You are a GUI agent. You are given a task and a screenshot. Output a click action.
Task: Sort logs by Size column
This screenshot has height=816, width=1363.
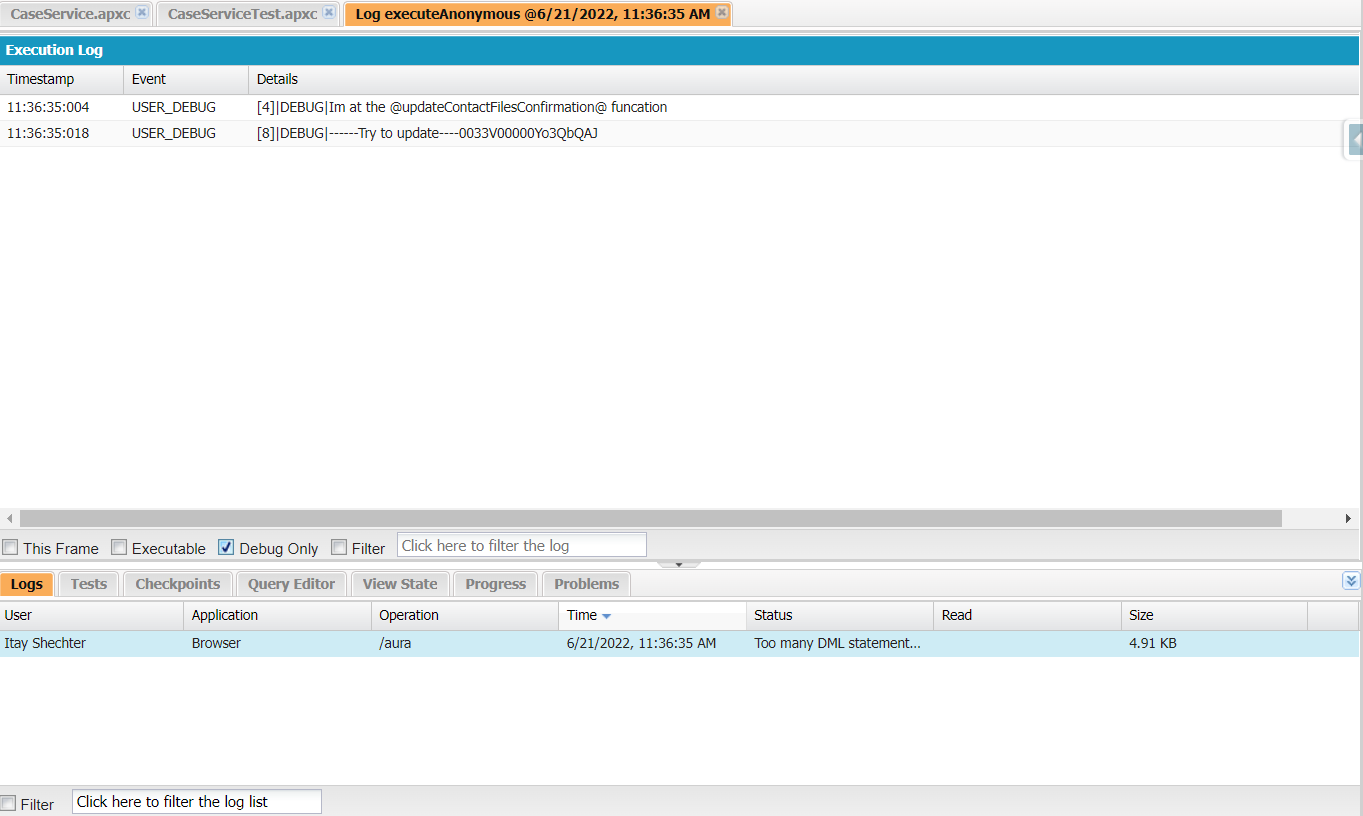[1215, 615]
